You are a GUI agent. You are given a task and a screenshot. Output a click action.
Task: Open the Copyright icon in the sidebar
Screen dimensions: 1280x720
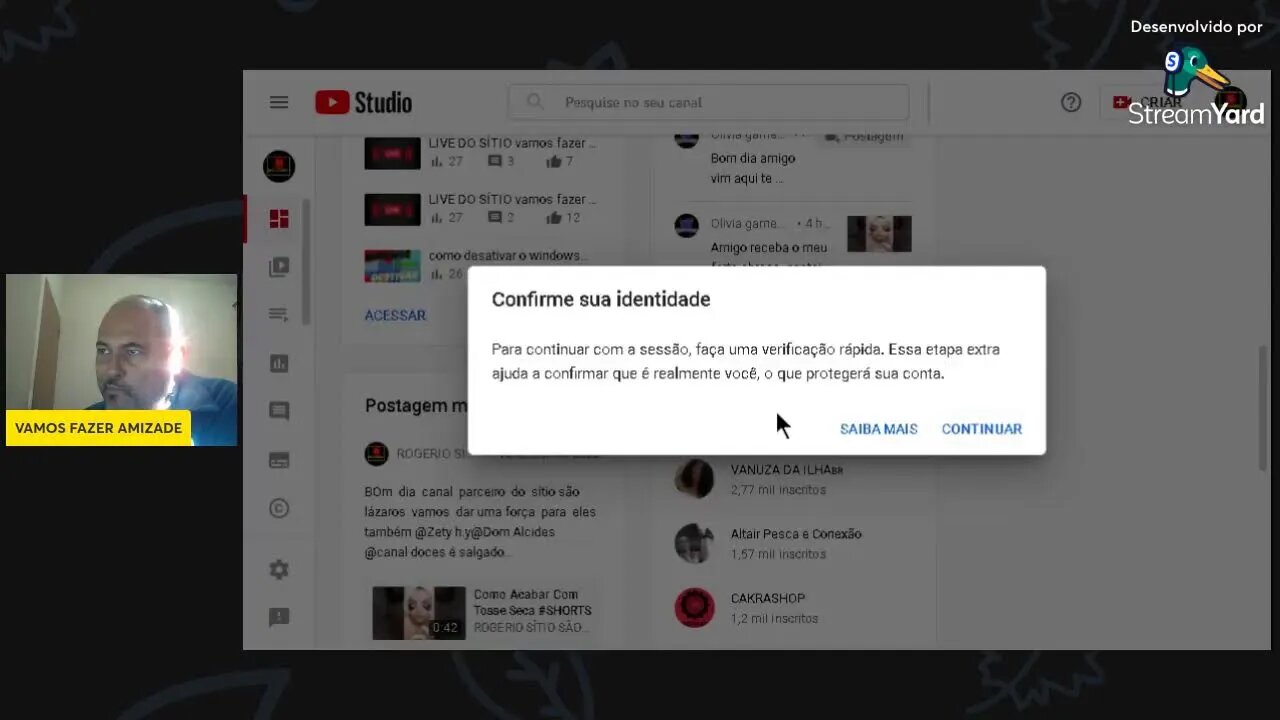(279, 508)
